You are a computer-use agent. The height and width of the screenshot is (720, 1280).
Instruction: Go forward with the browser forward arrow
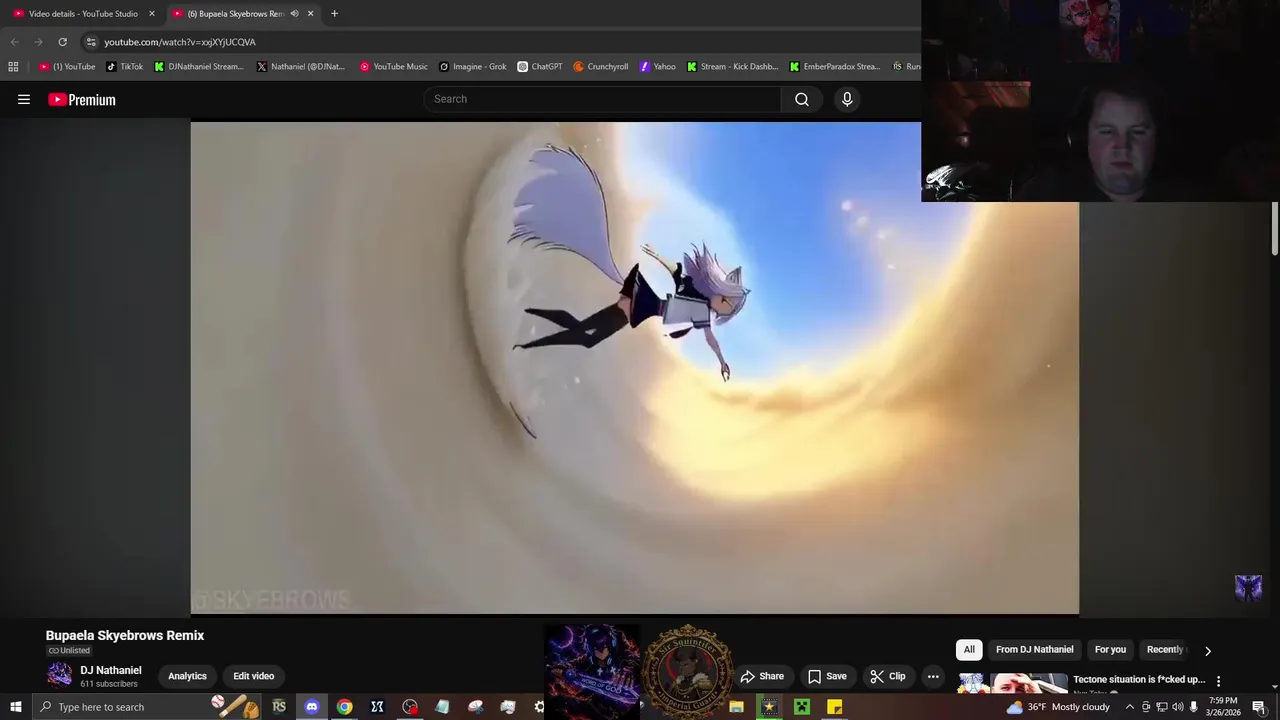click(x=38, y=42)
